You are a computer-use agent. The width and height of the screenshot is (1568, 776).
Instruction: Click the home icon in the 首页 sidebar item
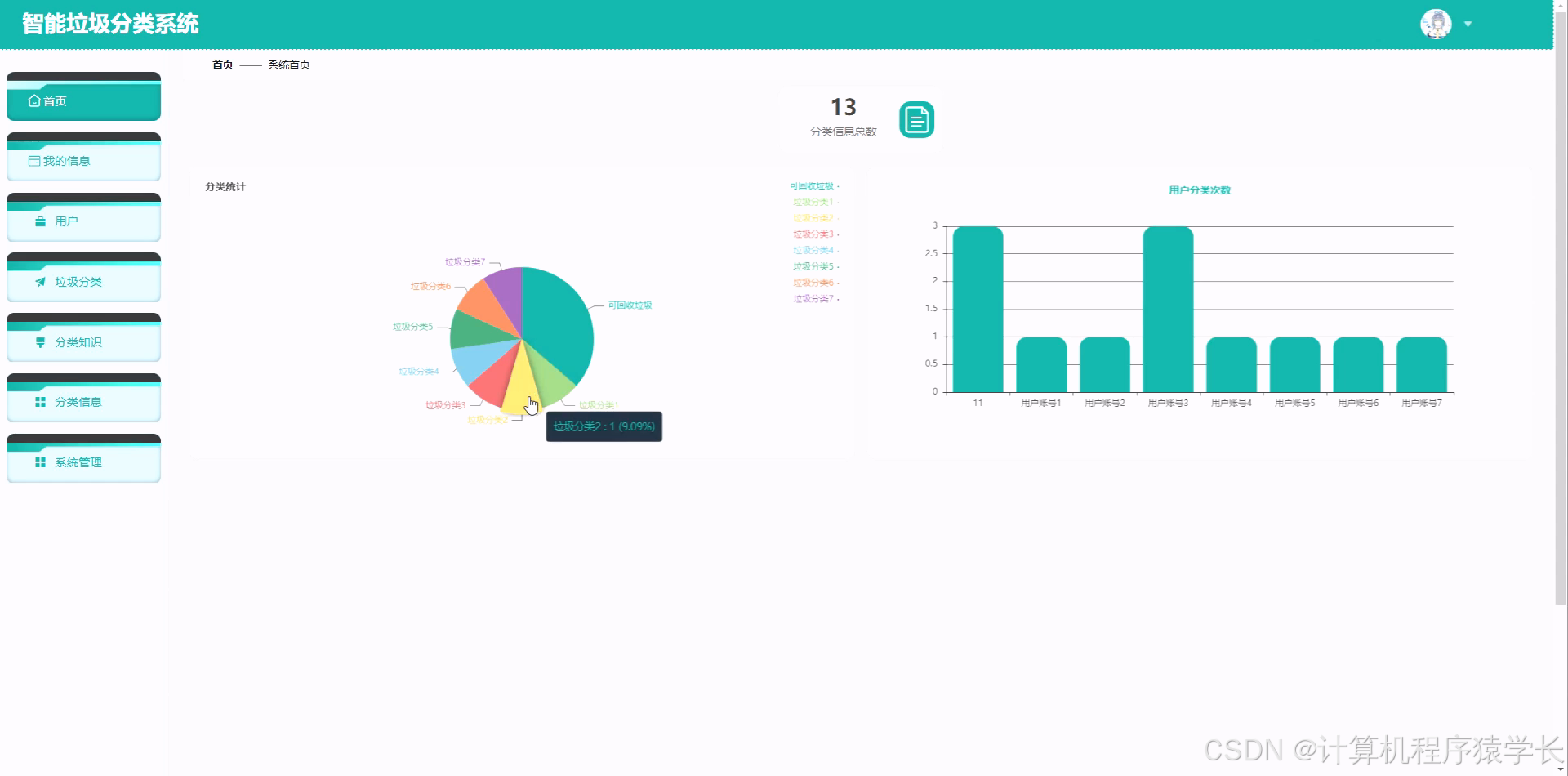pos(34,101)
